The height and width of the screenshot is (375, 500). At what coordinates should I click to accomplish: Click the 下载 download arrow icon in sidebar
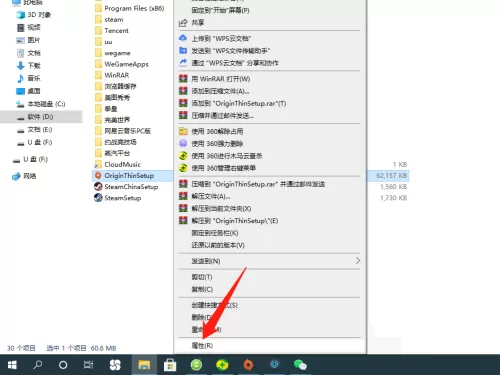click(x=21, y=66)
